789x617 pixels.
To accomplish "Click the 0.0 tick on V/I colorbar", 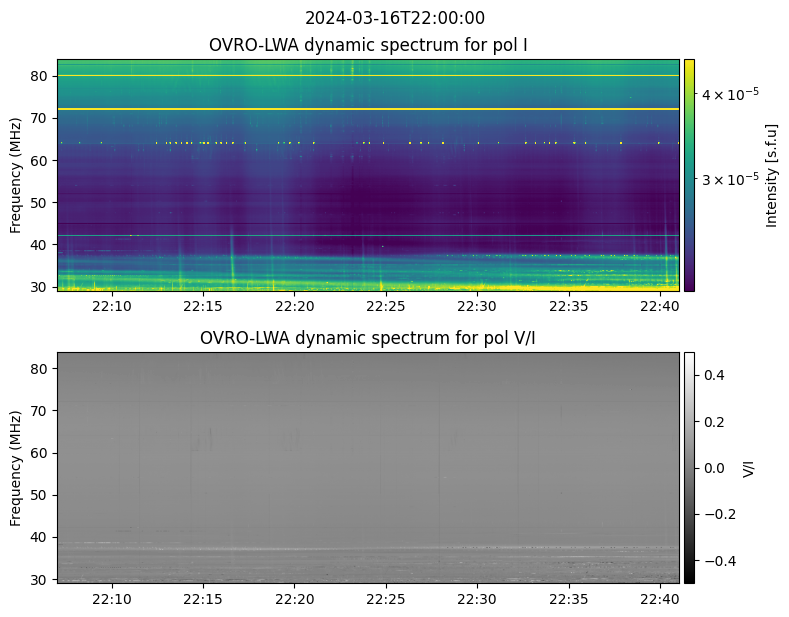I will (716, 468).
